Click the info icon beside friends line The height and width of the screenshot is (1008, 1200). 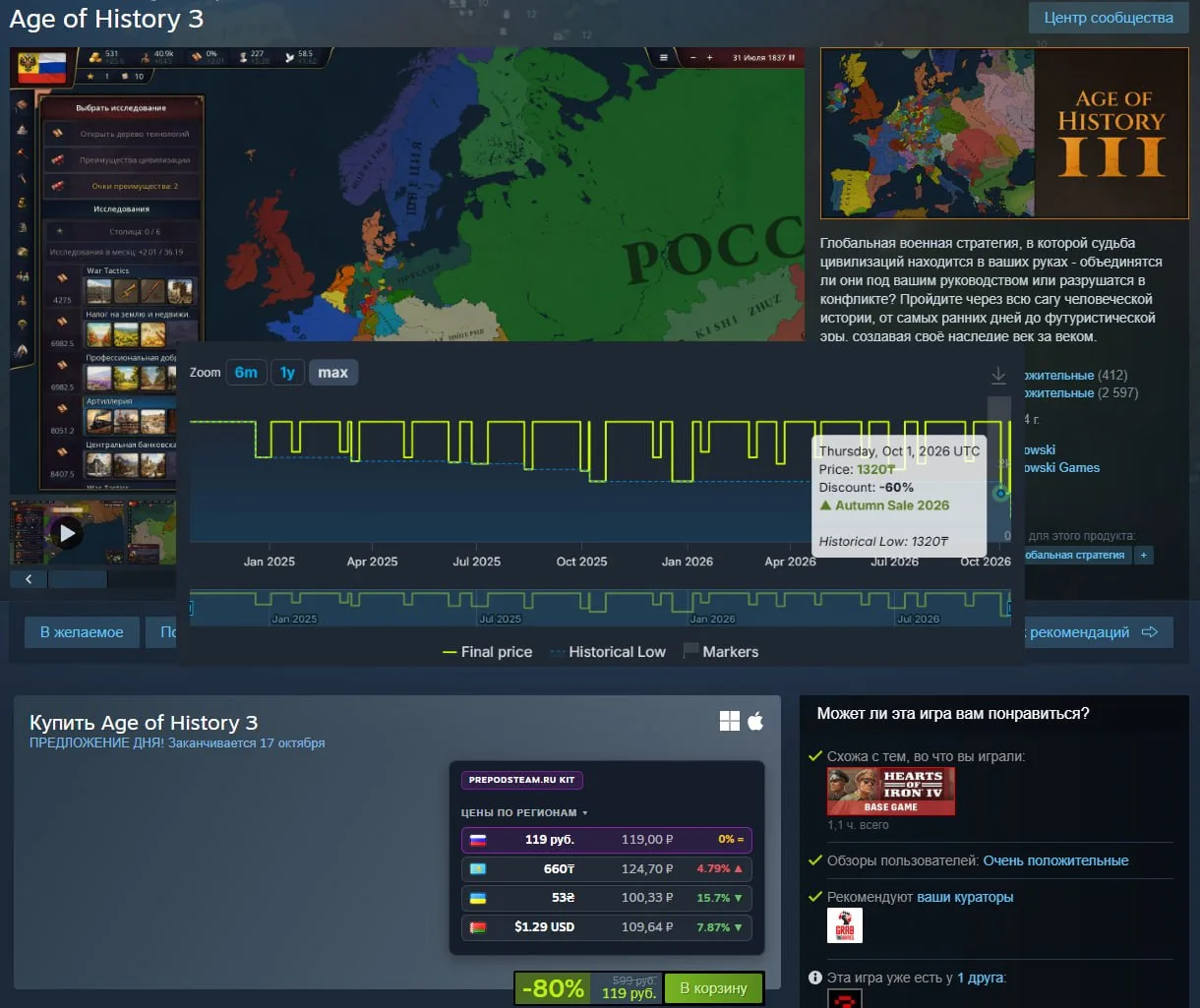tap(814, 978)
